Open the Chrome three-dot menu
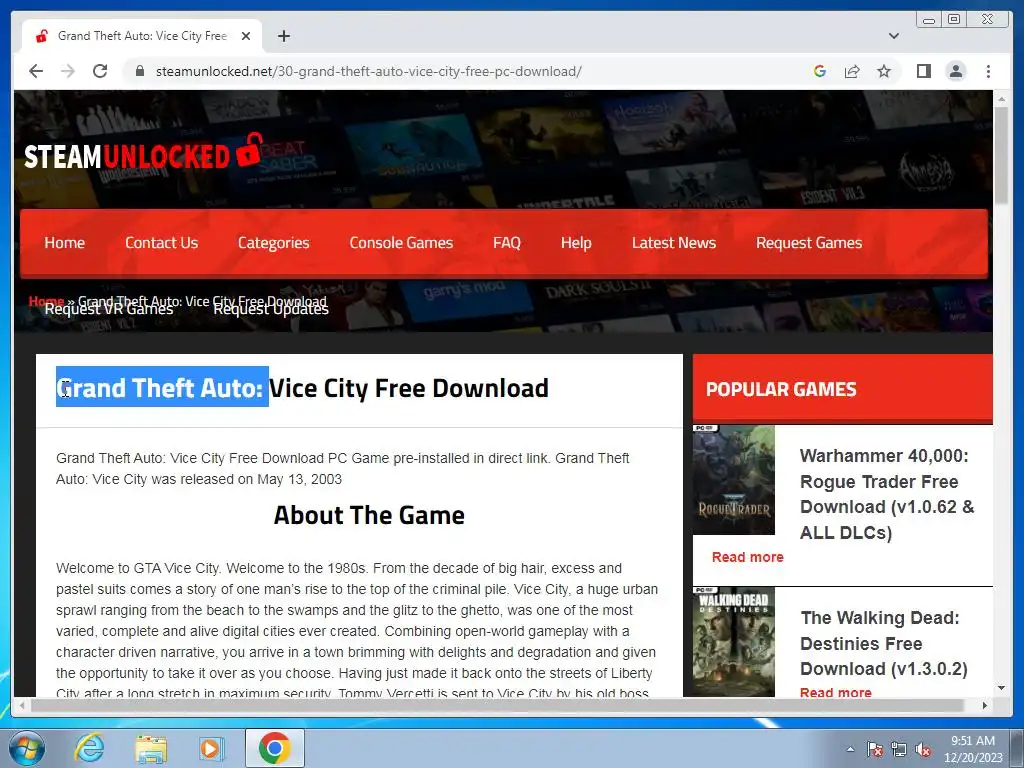This screenshot has width=1024, height=768. 988,71
